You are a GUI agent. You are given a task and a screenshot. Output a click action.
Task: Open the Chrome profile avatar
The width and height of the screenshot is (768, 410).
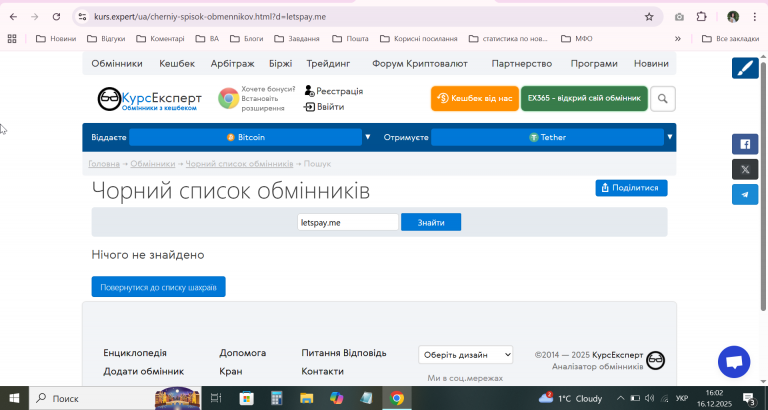733,17
